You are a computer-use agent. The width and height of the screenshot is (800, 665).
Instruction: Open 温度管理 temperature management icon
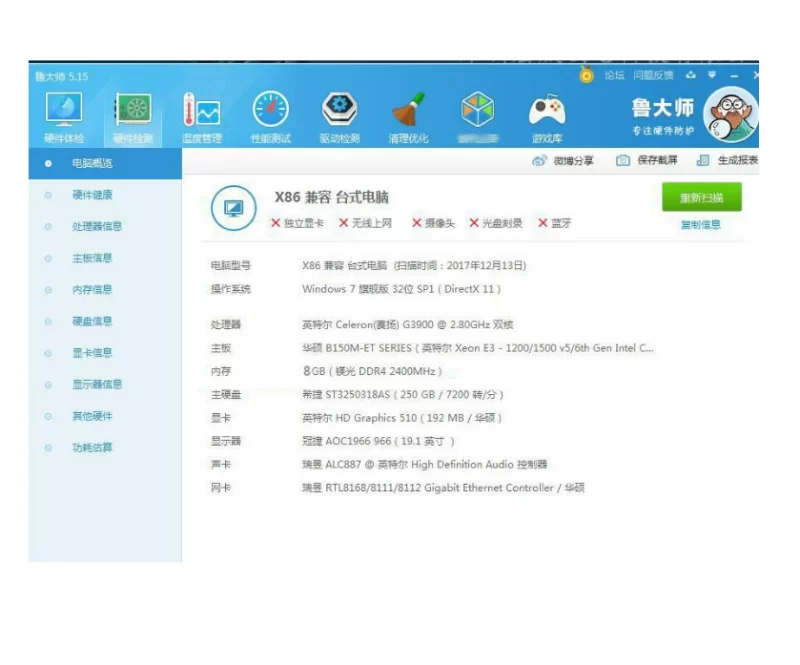coord(201,112)
